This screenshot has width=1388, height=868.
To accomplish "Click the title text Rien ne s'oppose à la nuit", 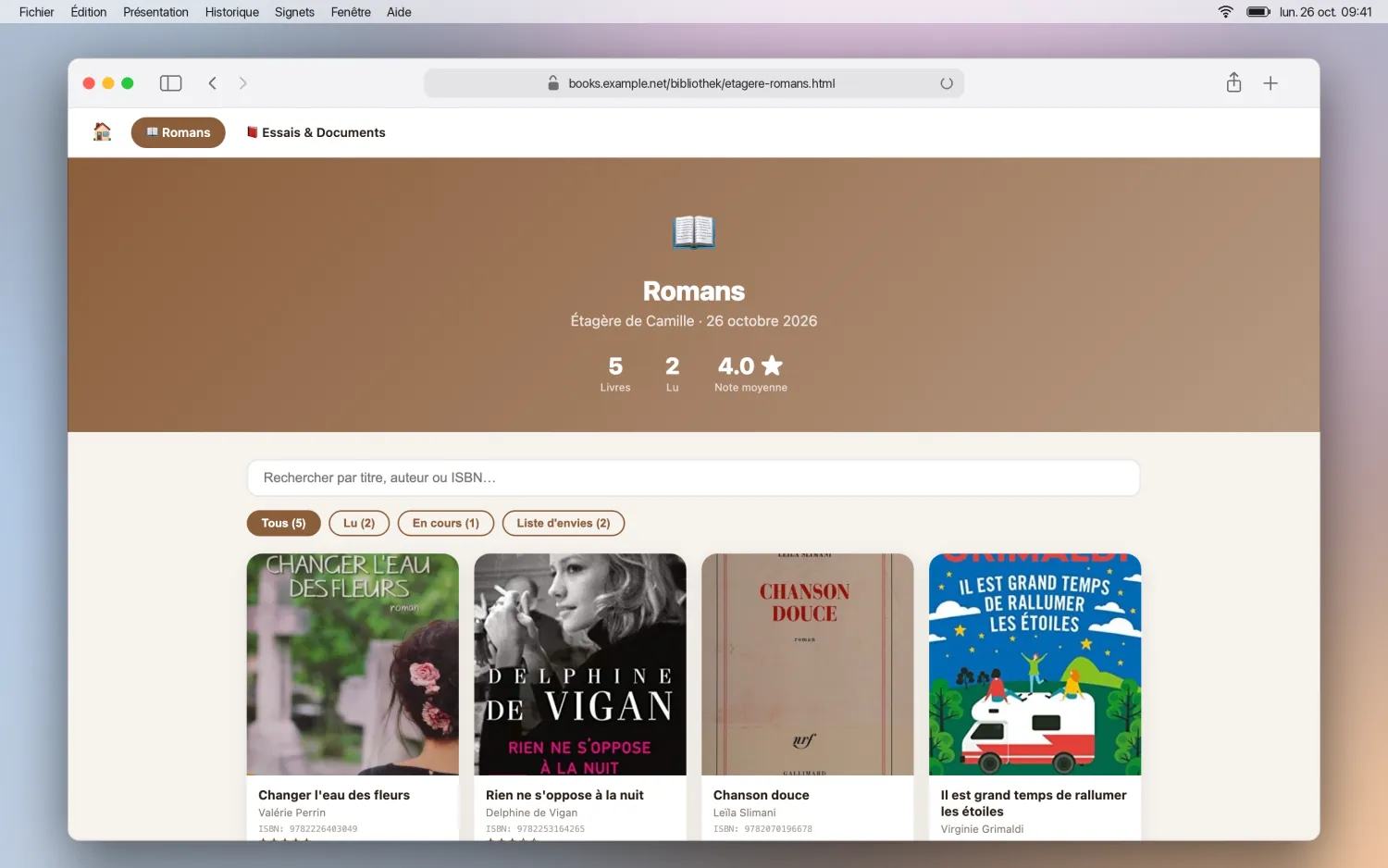I will click(x=564, y=795).
